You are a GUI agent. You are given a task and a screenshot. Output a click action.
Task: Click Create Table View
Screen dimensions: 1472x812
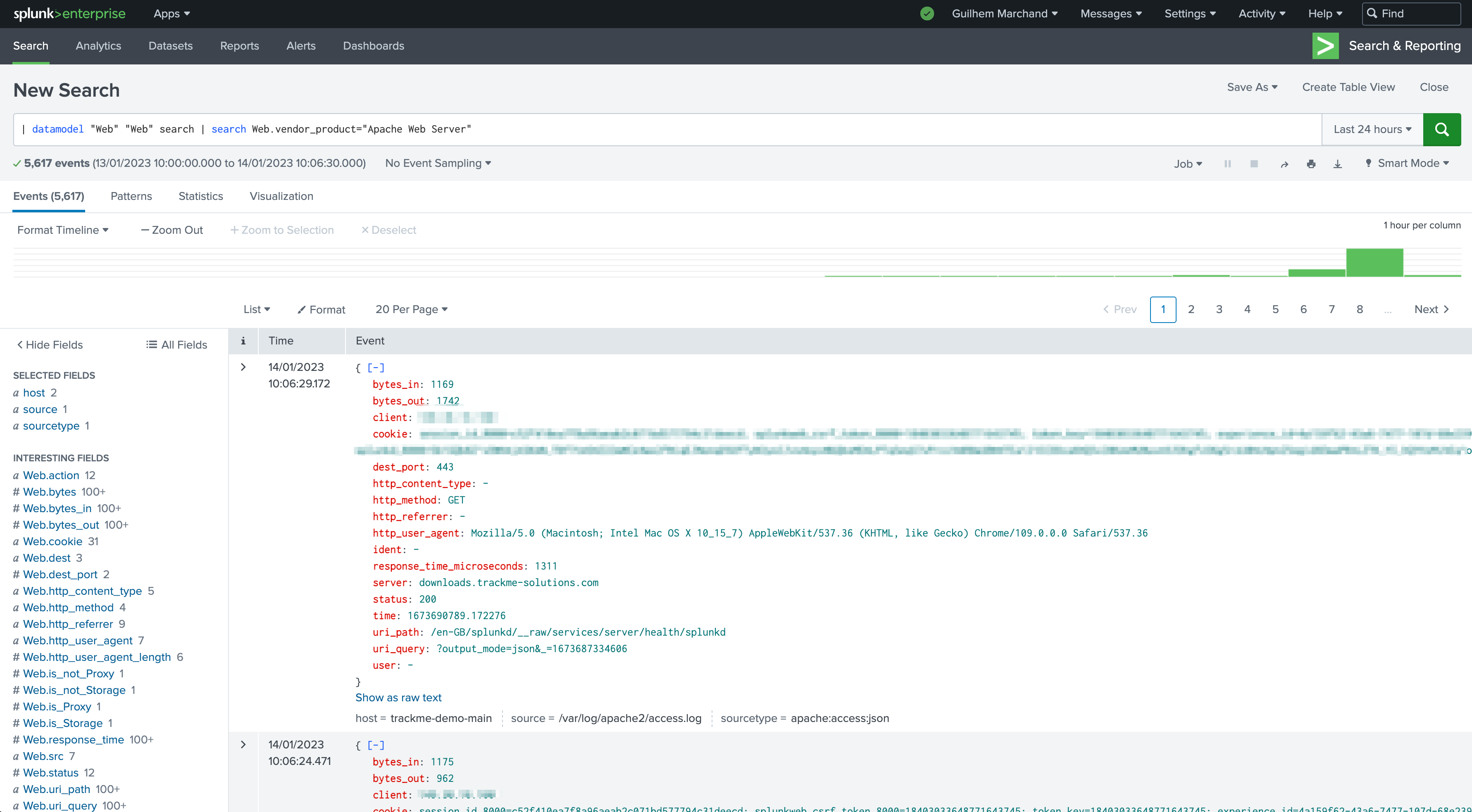(x=1348, y=88)
